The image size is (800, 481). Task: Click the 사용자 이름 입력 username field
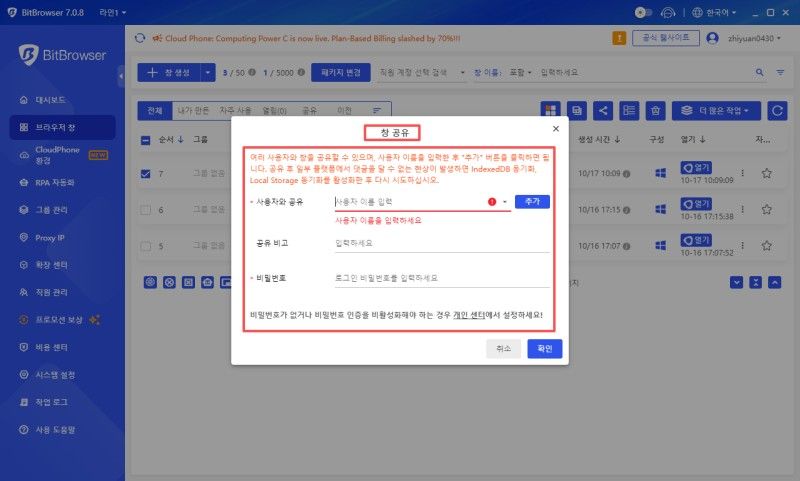click(x=408, y=202)
